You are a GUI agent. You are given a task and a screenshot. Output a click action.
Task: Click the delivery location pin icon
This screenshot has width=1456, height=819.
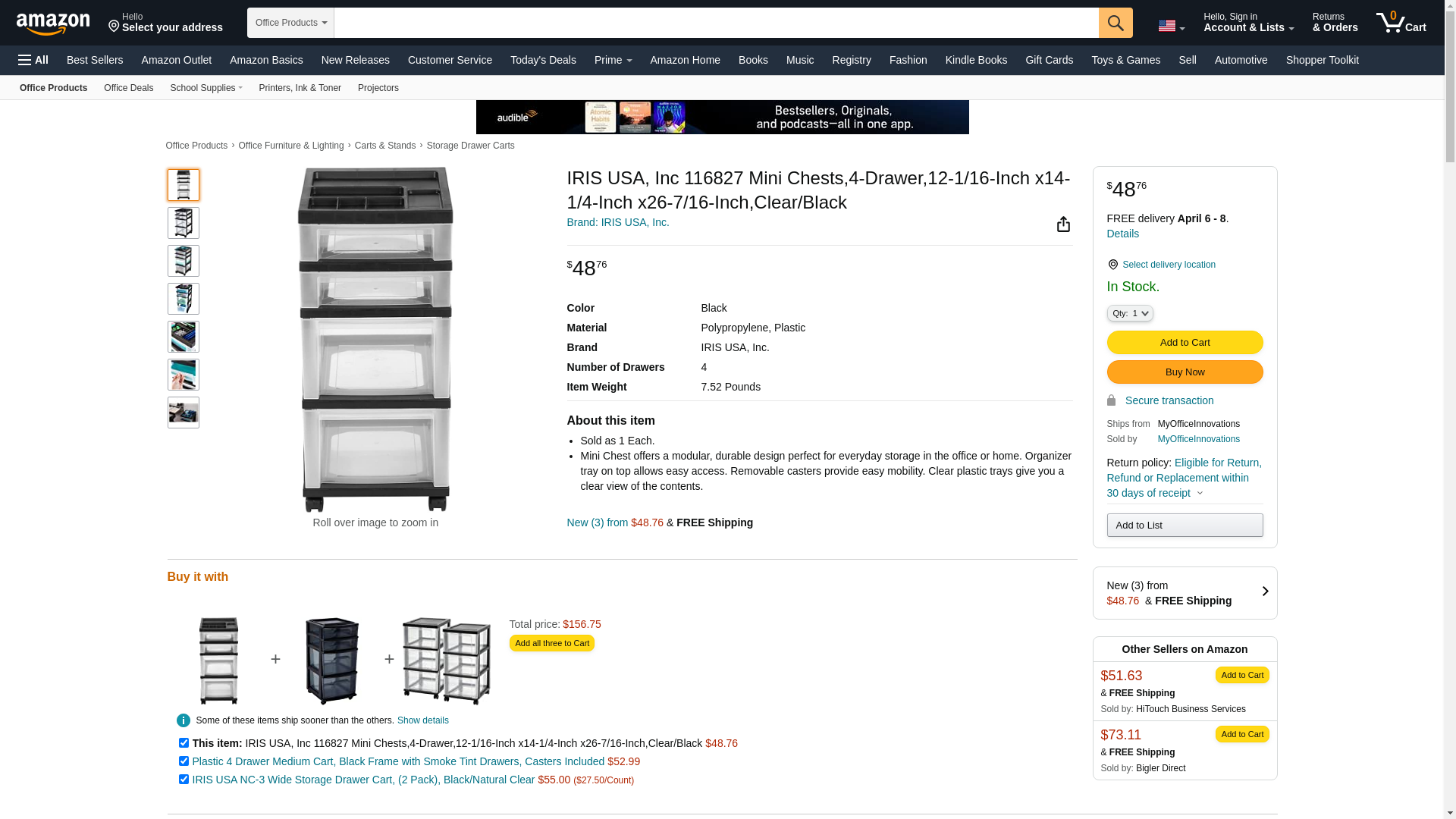[x=1112, y=265]
